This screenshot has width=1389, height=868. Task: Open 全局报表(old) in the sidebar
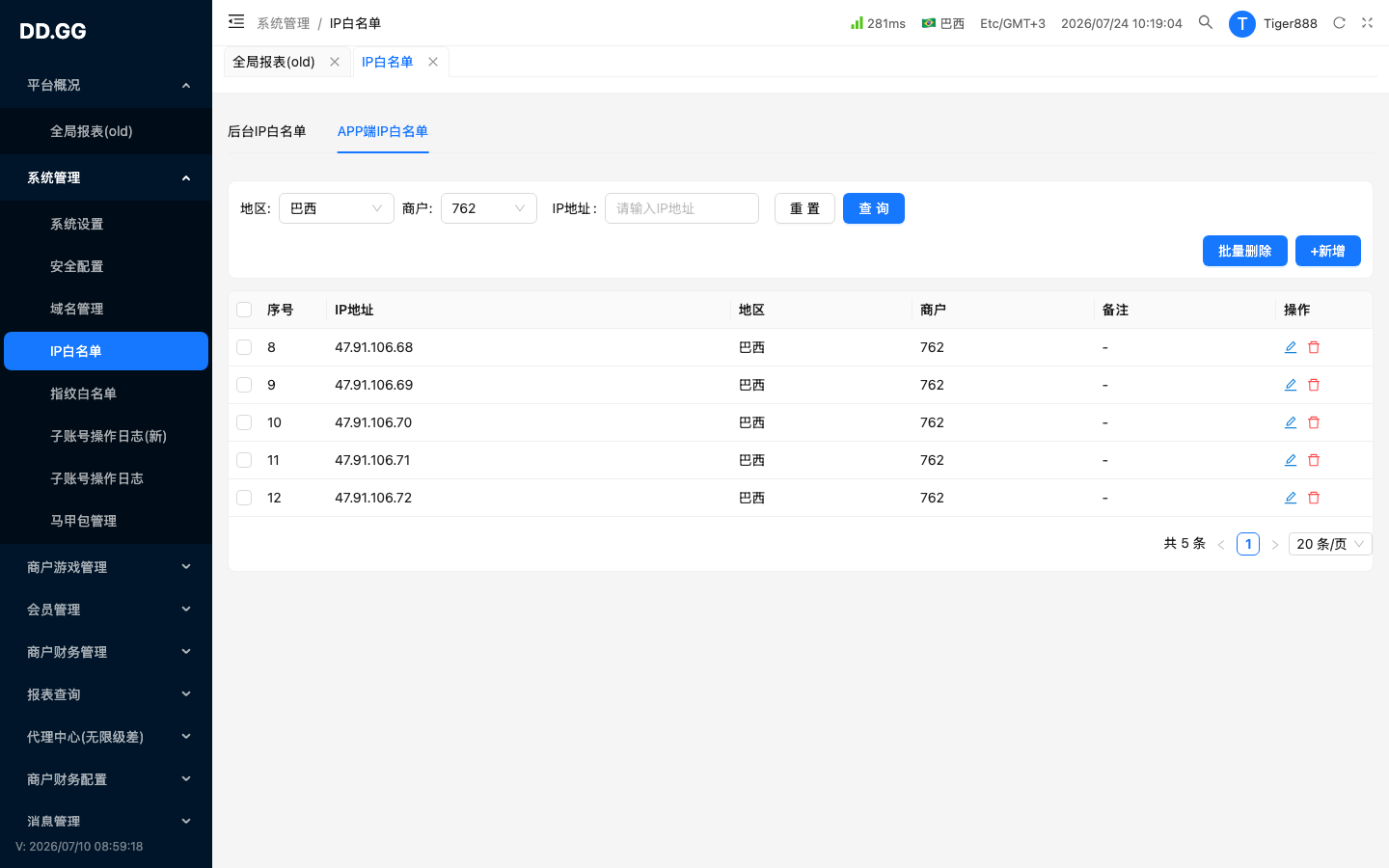pyautogui.click(x=106, y=131)
